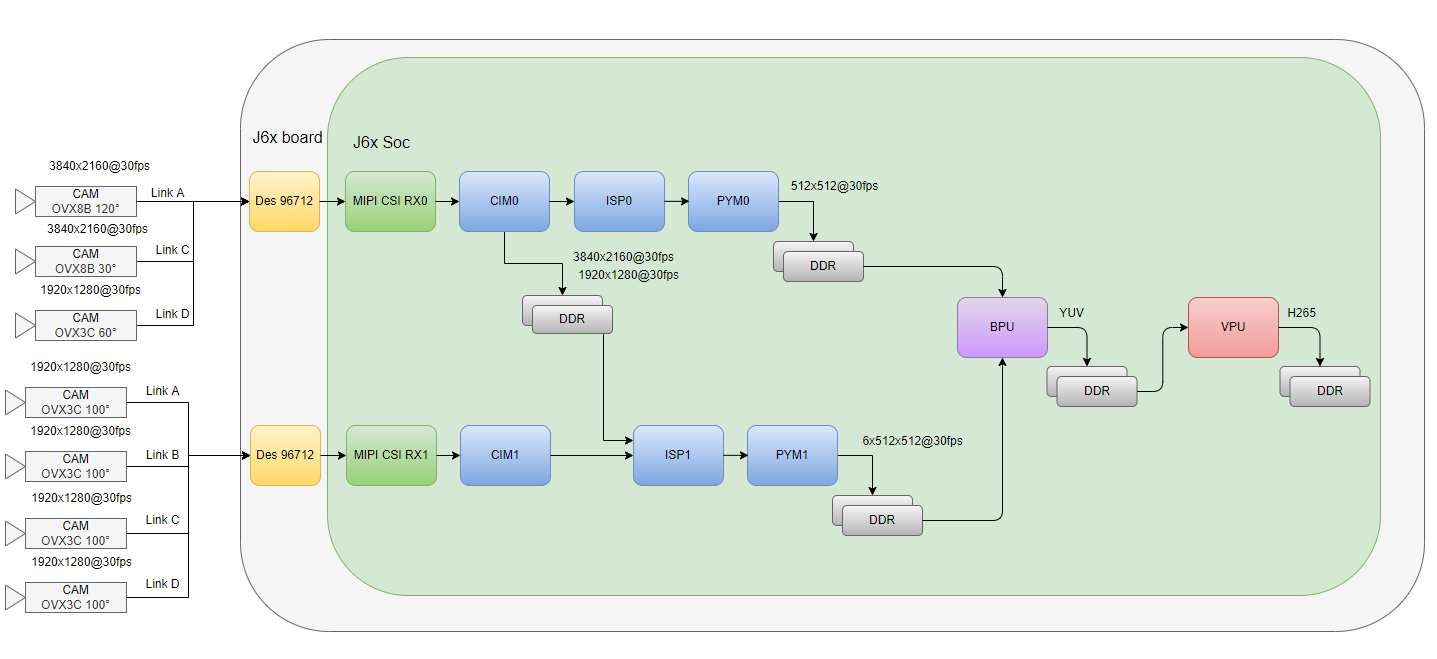
Task: Select the Link B label
Action: (x=162, y=455)
